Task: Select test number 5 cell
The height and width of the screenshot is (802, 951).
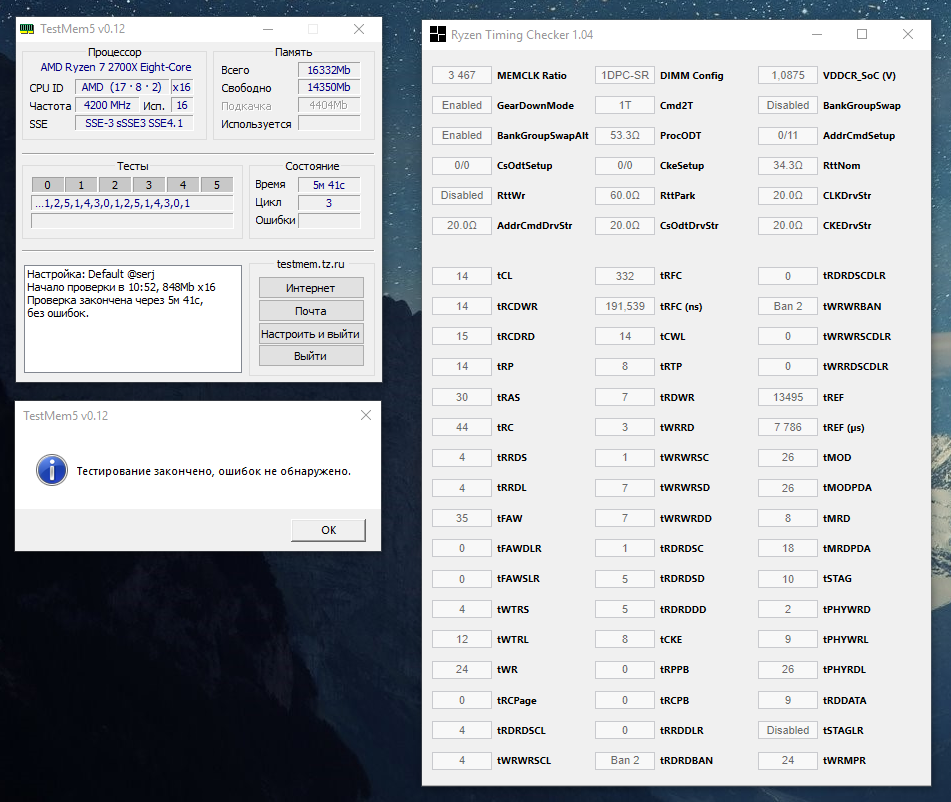Action: point(217,185)
